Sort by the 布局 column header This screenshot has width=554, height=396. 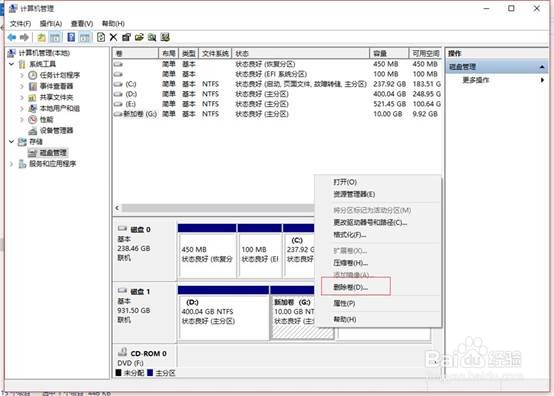point(169,53)
